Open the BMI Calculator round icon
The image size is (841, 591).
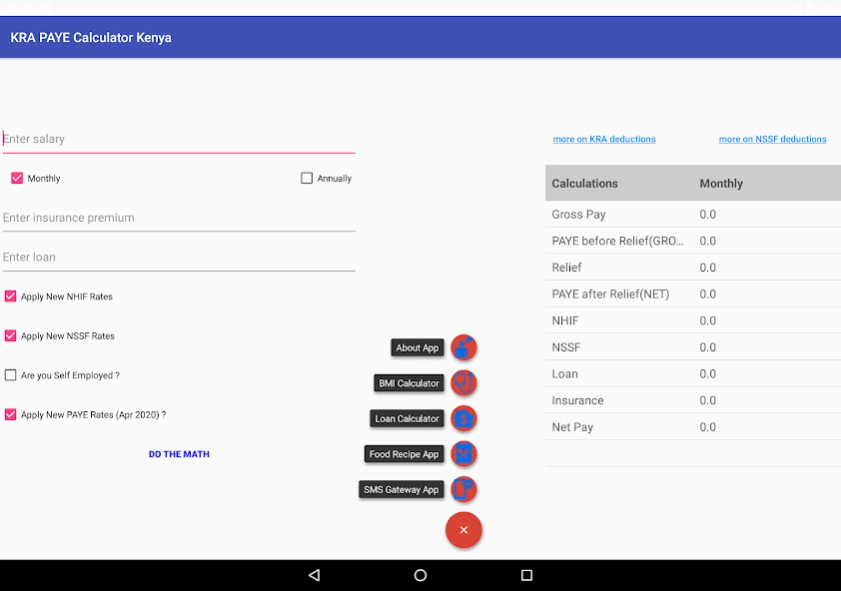[x=463, y=383]
